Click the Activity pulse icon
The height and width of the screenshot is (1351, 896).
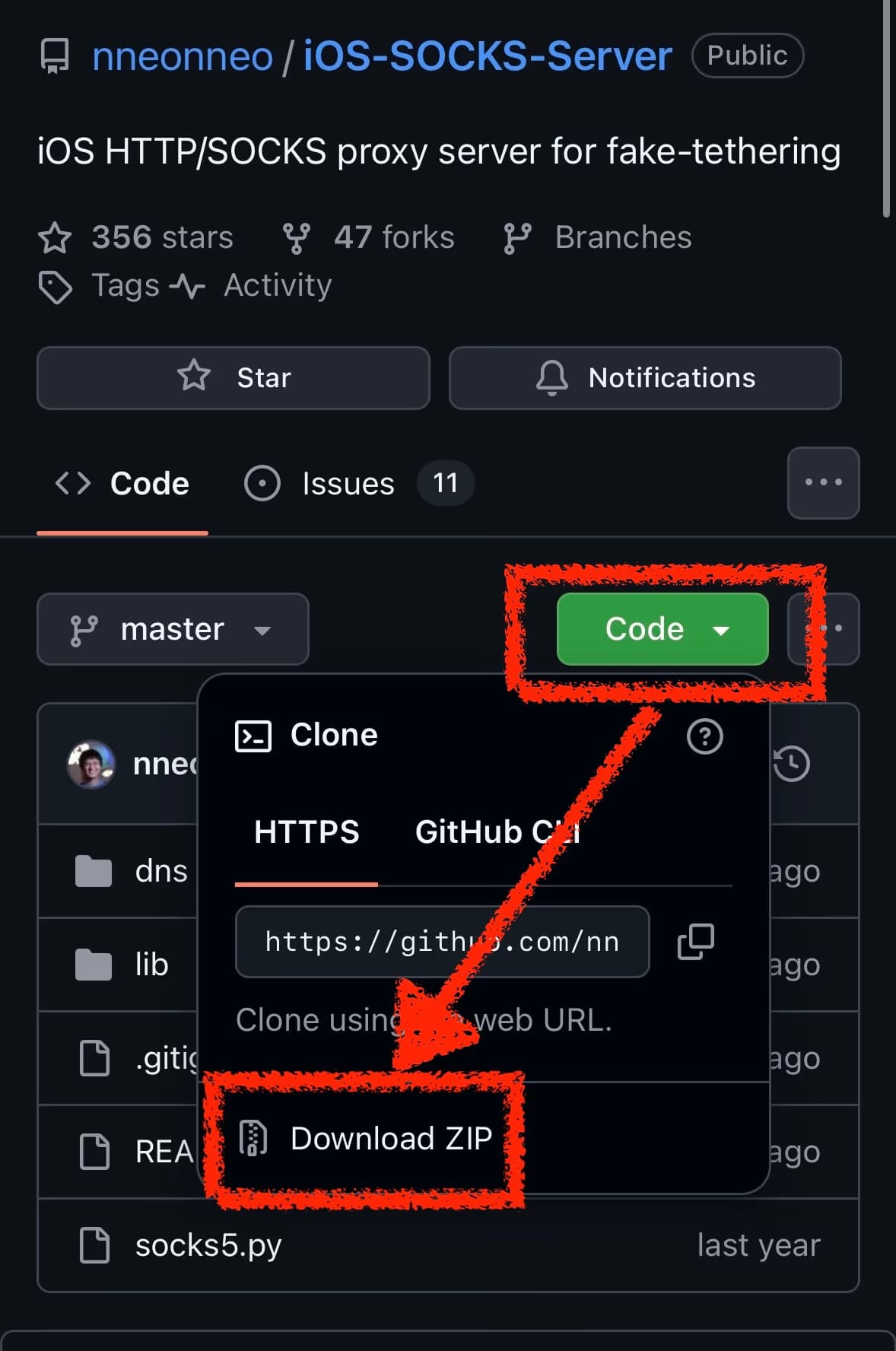point(187,287)
